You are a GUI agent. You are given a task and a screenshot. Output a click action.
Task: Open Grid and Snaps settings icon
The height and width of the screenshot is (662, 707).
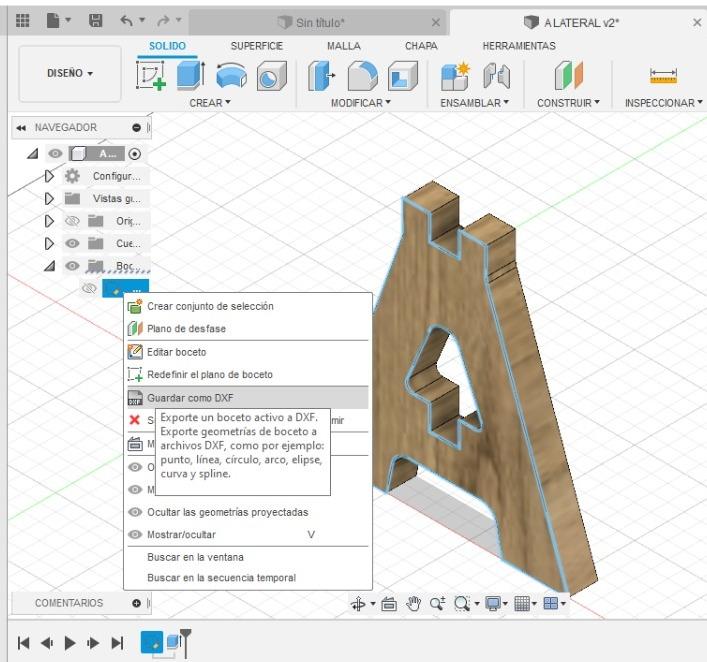pyautogui.click(x=522, y=603)
